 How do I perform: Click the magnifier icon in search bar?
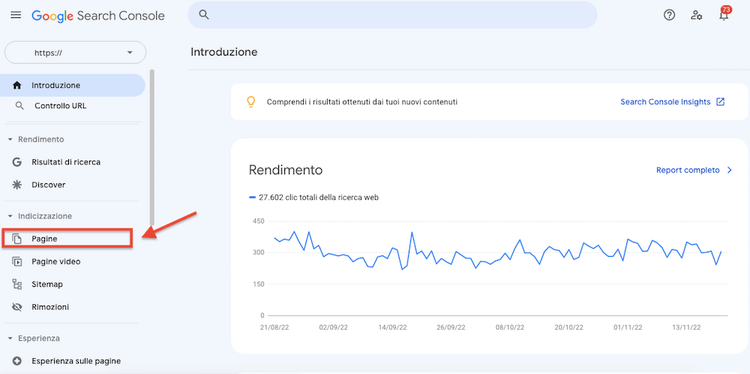(x=204, y=15)
